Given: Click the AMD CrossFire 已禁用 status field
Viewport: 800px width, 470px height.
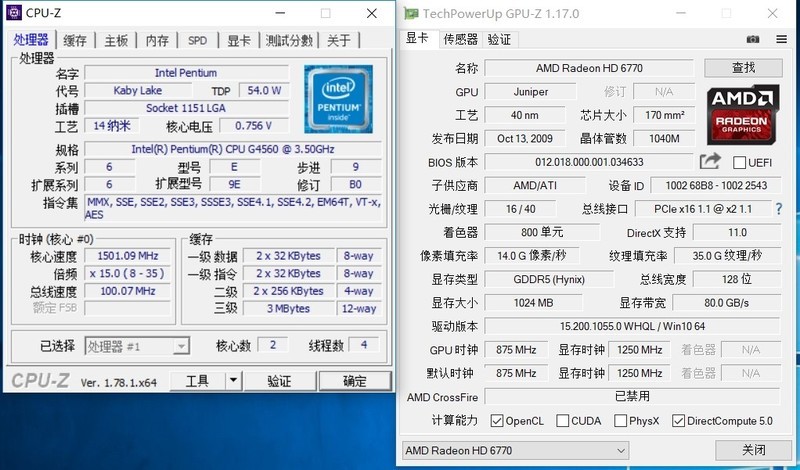Looking at the screenshot, I should pyautogui.click(x=632, y=397).
